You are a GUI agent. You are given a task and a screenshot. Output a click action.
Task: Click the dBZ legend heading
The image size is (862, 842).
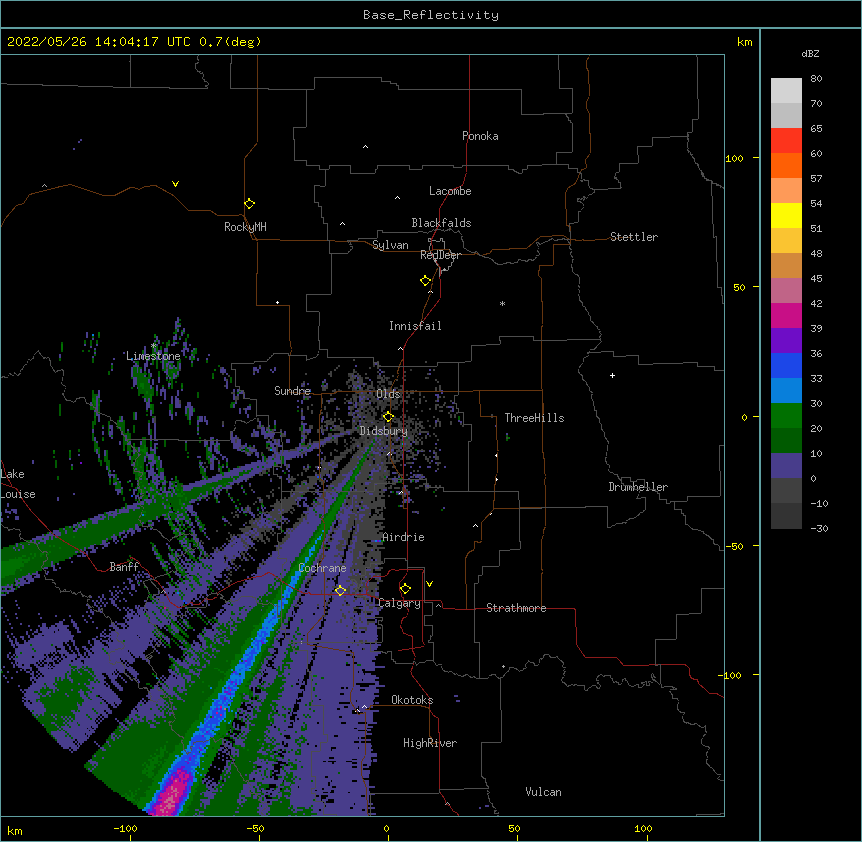pos(810,53)
